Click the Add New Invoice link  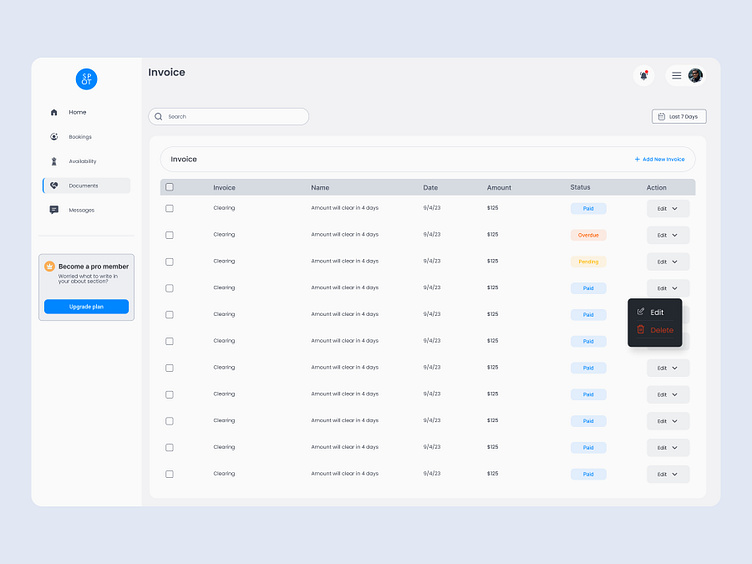pyautogui.click(x=659, y=159)
